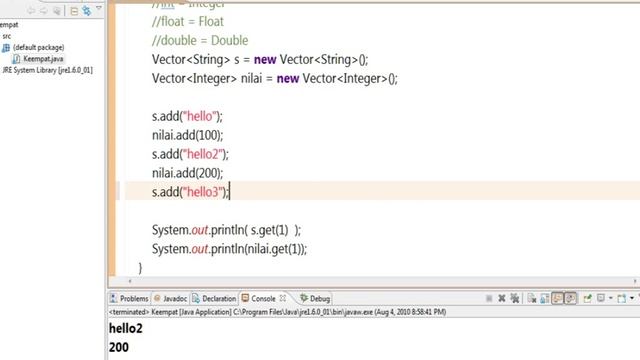Select the src folder node

[7, 36]
